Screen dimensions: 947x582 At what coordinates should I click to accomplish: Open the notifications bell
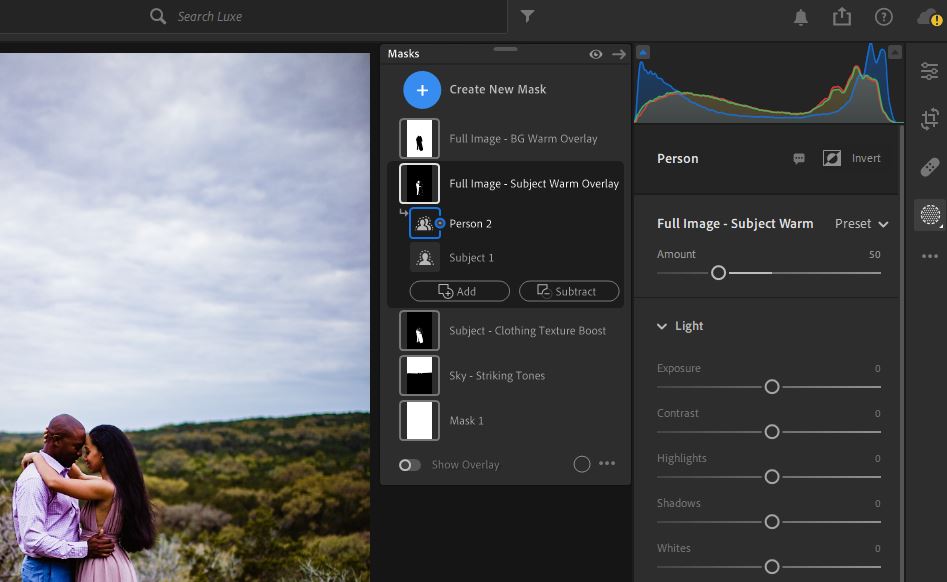click(x=801, y=17)
